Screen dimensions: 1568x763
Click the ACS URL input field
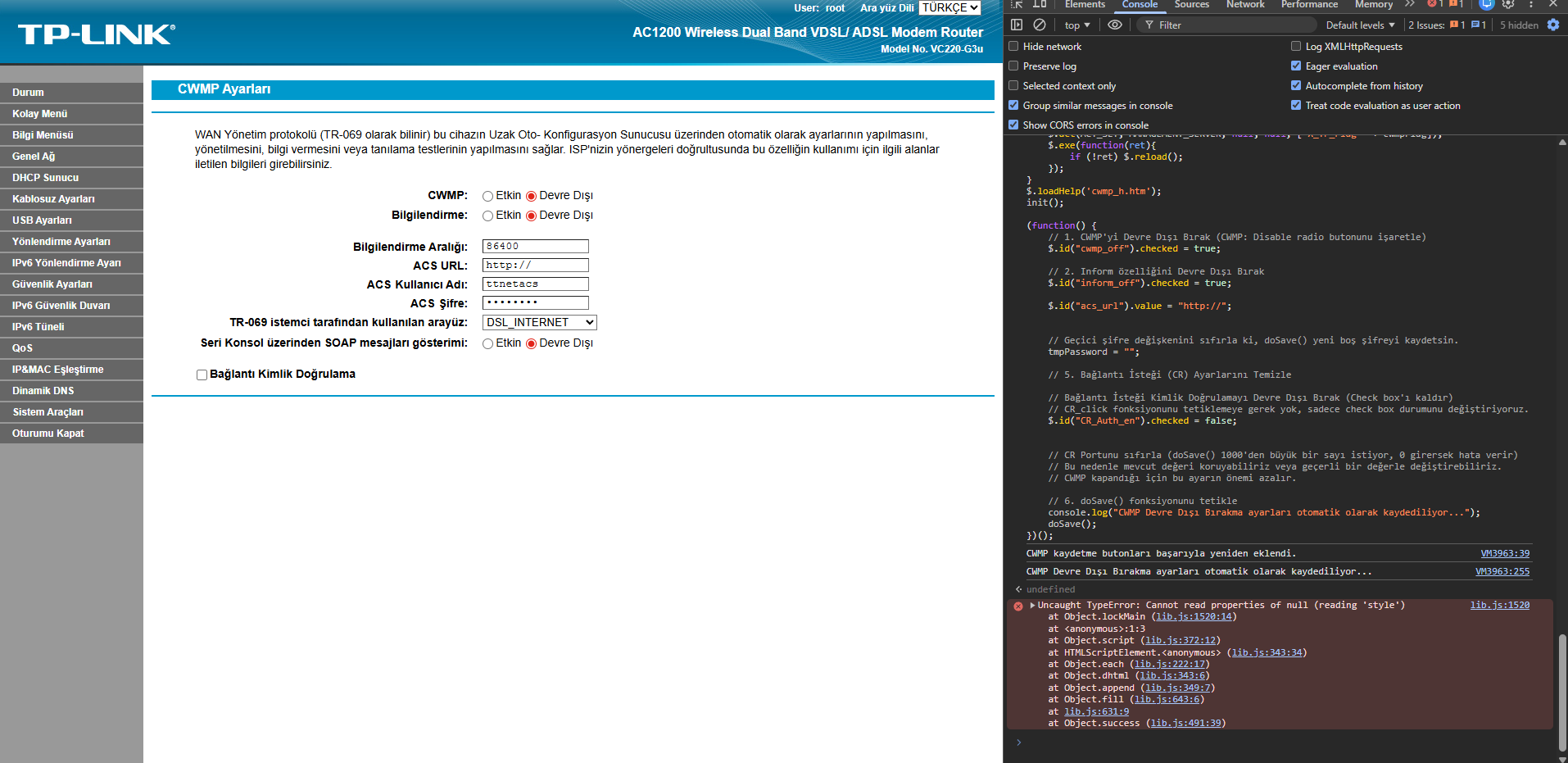(536, 265)
